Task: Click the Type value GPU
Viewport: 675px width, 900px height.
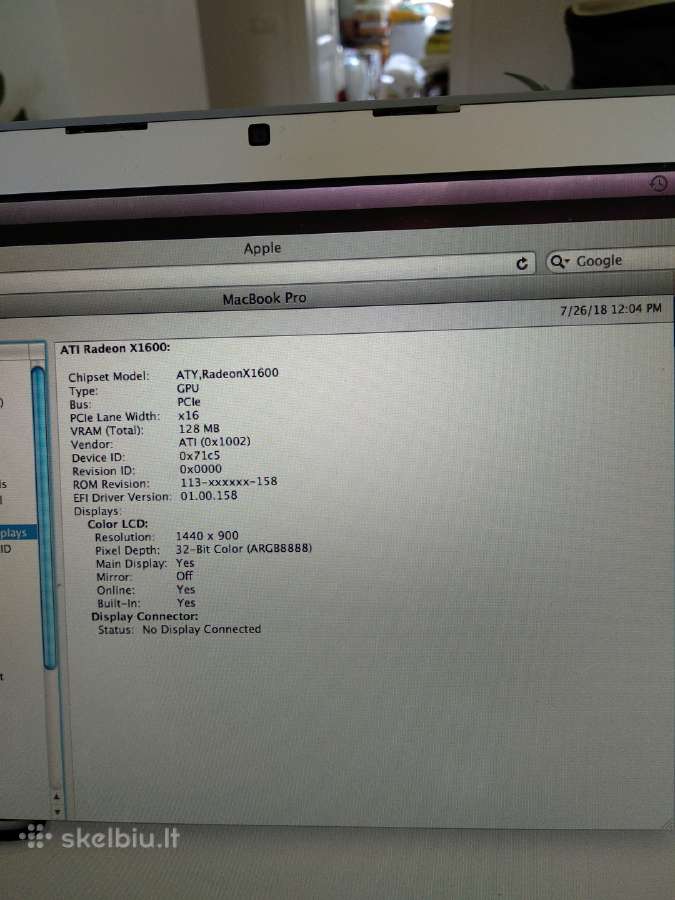Action: (188, 388)
